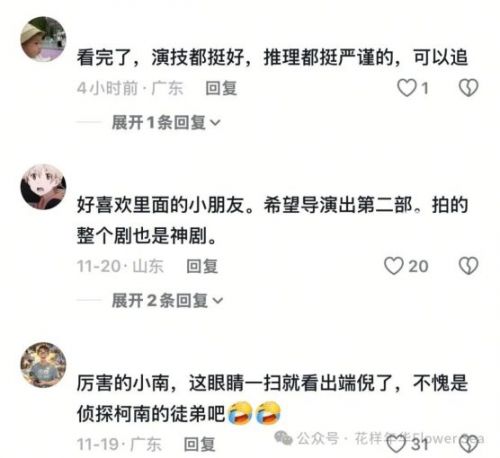
Task: Select the comment text 看完了，演技都挺好
Action: click(160, 57)
